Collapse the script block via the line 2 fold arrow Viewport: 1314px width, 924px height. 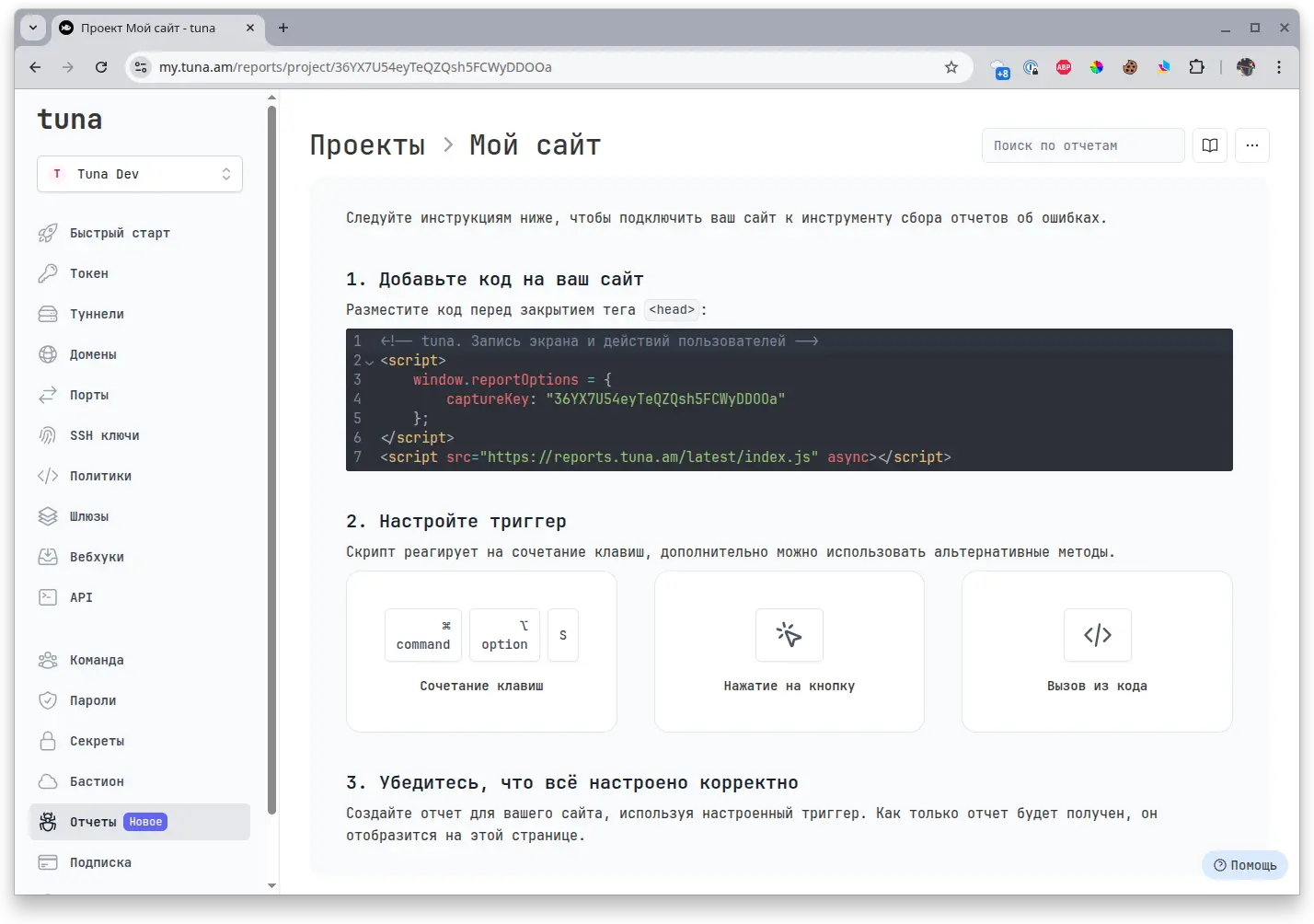[x=368, y=361]
